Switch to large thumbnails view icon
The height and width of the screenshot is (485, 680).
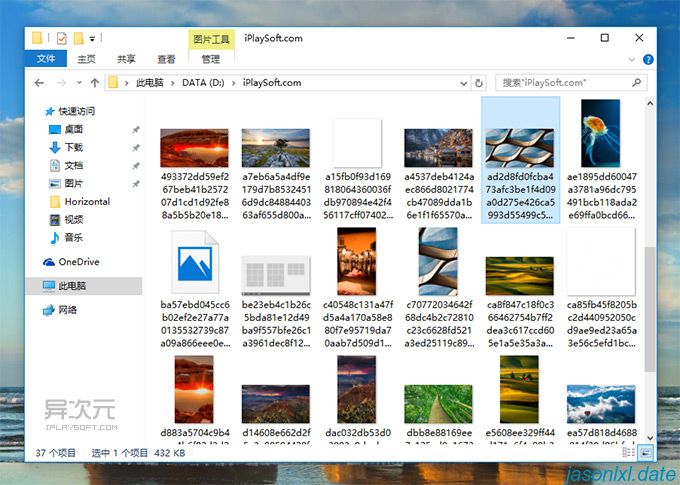(x=646, y=452)
